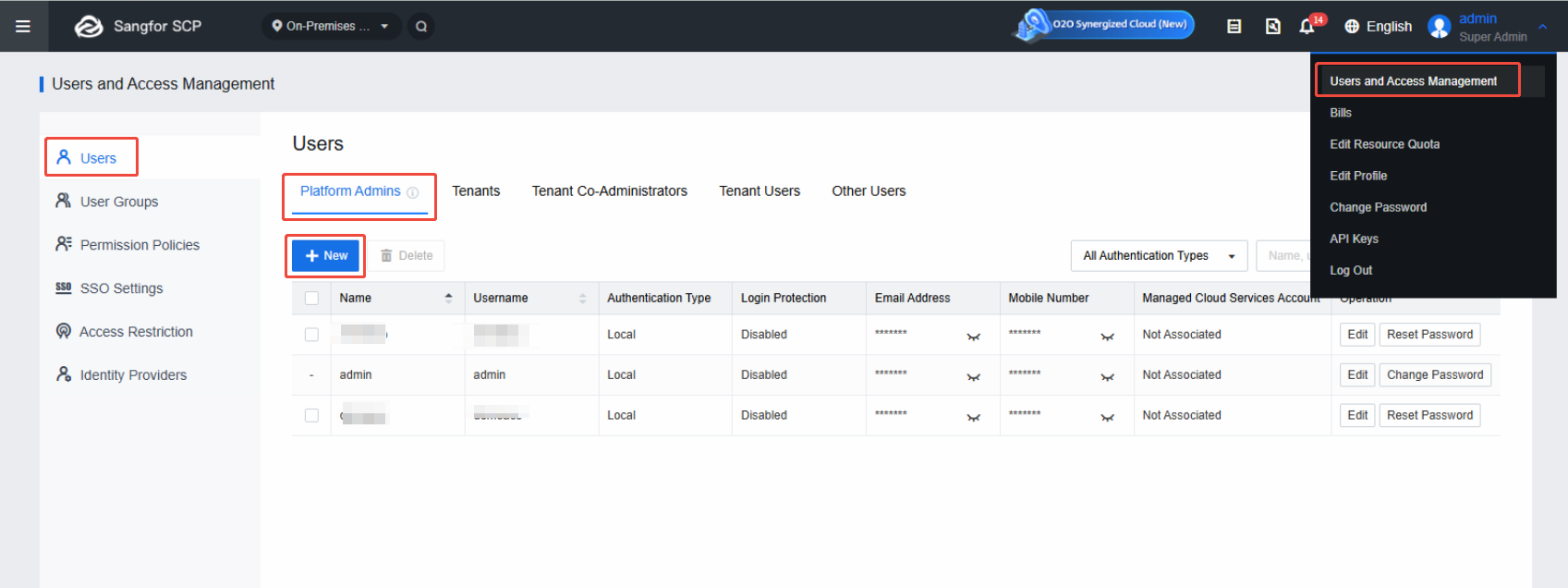Click the Name search input field
The height and width of the screenshot is (588, 1568).
[x=1283, y=256]
